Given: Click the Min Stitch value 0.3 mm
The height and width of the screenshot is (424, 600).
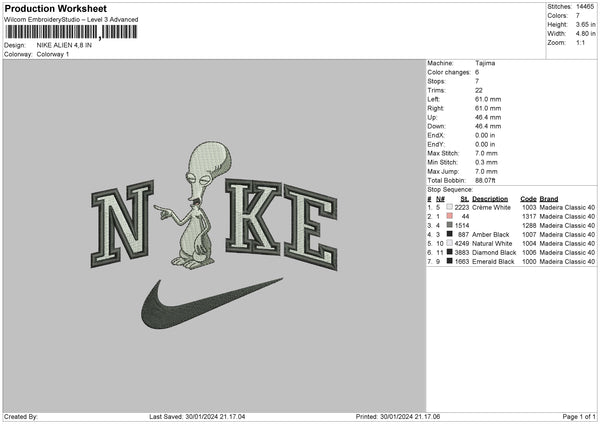Looking at the screenshot, I should coord(486,162).
